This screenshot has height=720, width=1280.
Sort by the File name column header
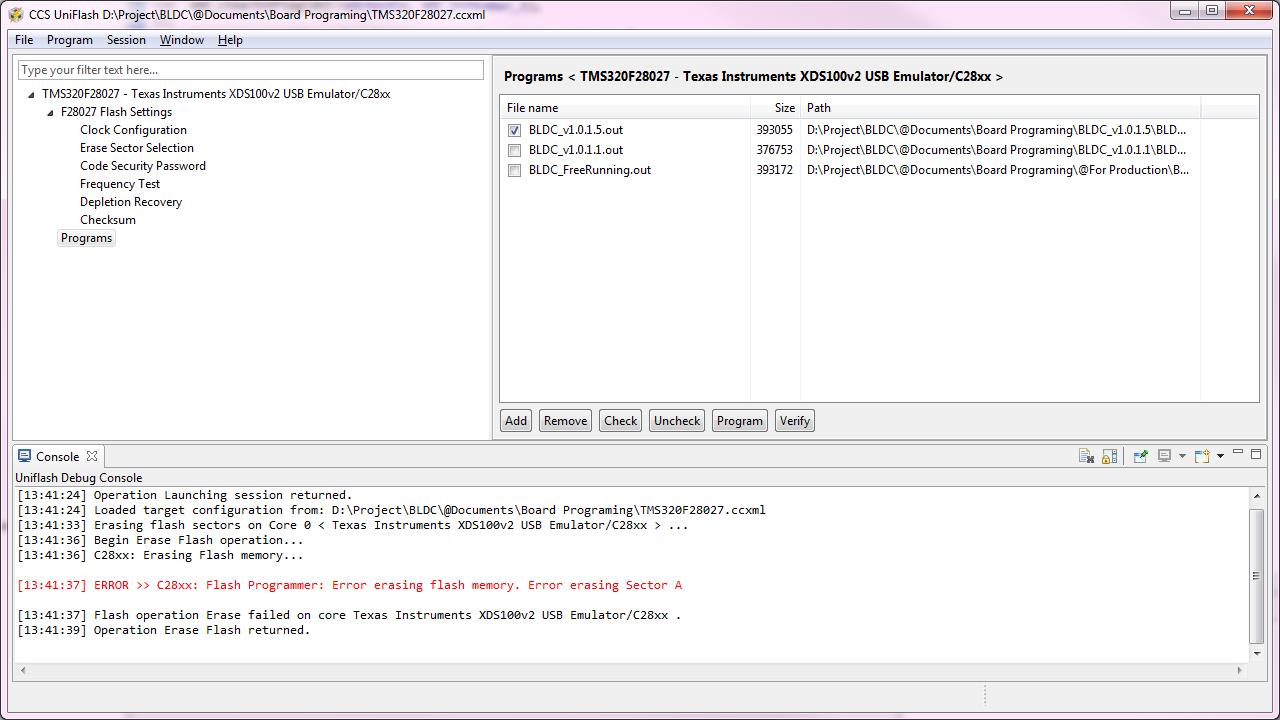point(625,108)
